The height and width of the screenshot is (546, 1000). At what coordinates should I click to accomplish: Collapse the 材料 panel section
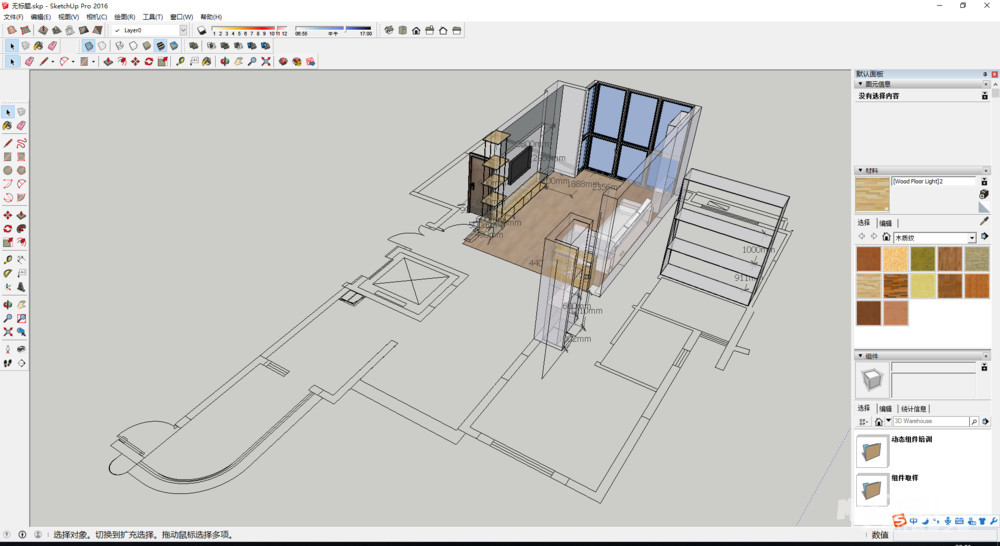click(860, 170)
